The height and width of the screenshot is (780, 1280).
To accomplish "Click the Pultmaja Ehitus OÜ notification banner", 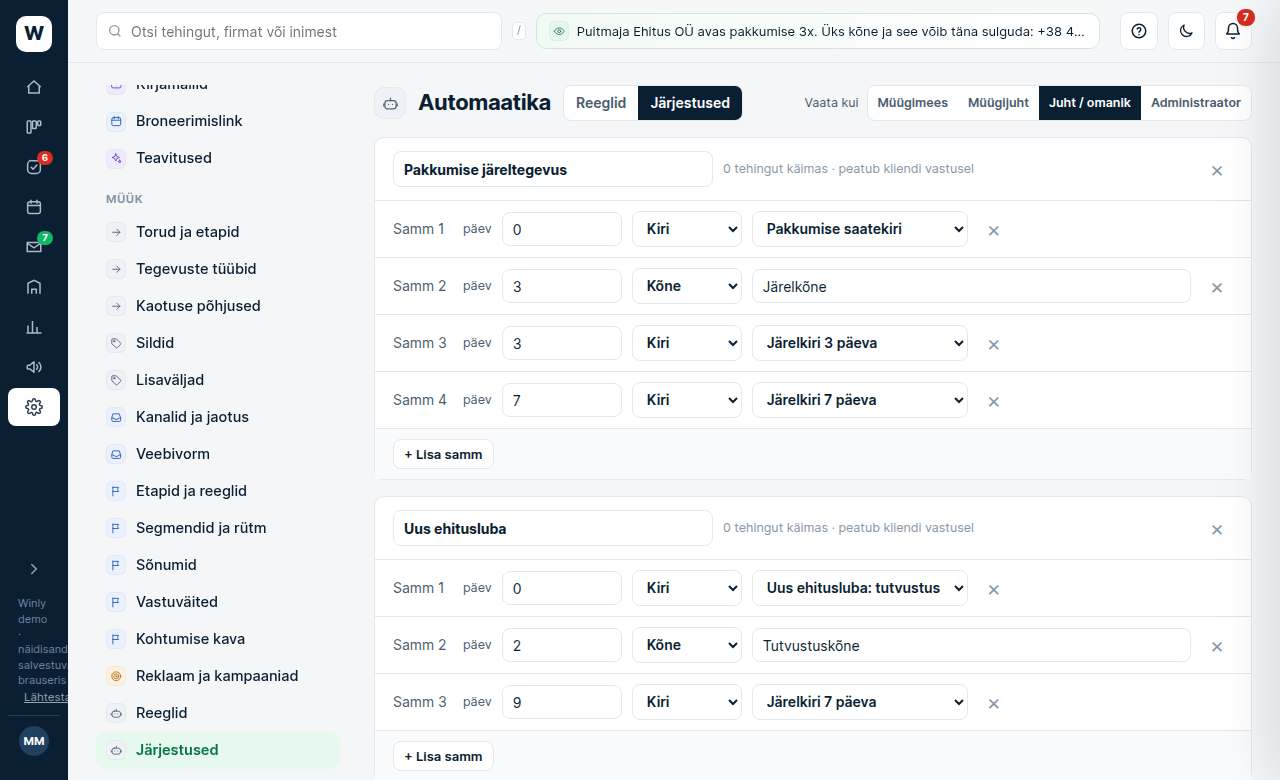I will tap(818, 31).
